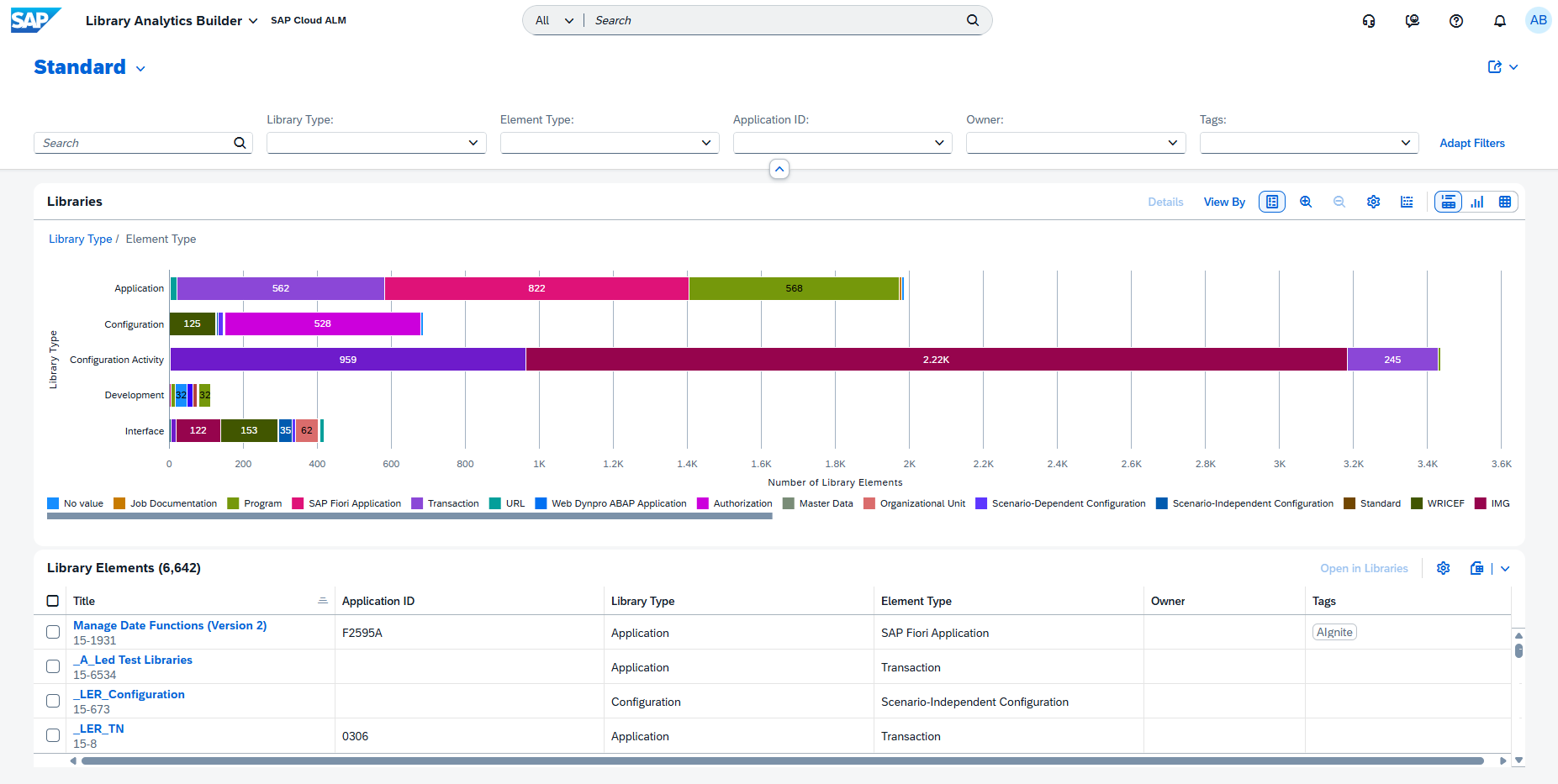Zoom out on the Libraries chart
Screen dimensions: 1558x784
(1339, 202)
